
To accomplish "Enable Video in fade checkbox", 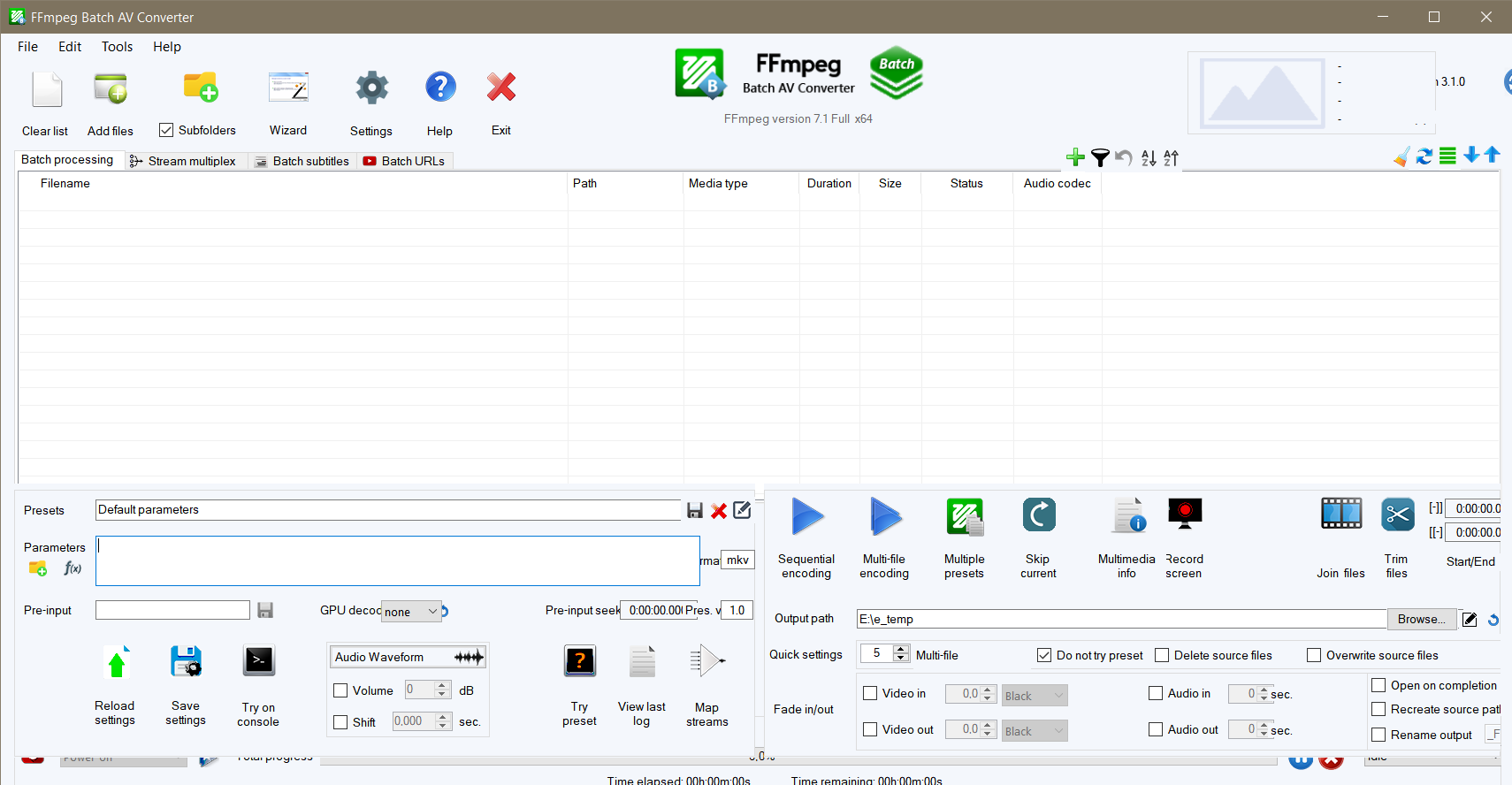I will tap(870, 693).
